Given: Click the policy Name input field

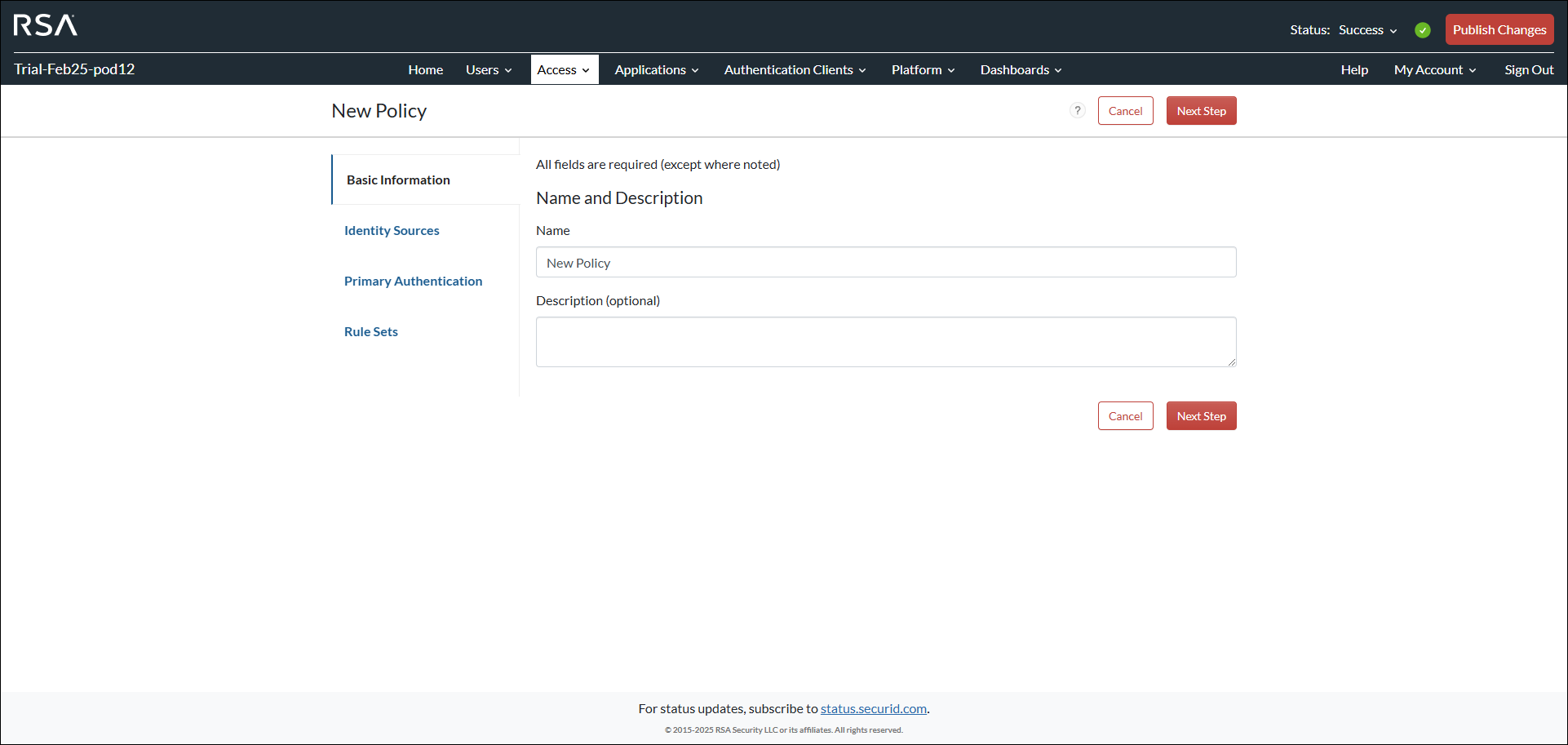Looking at the screenshot, I should pyautogui.click(x=885, y=263).
